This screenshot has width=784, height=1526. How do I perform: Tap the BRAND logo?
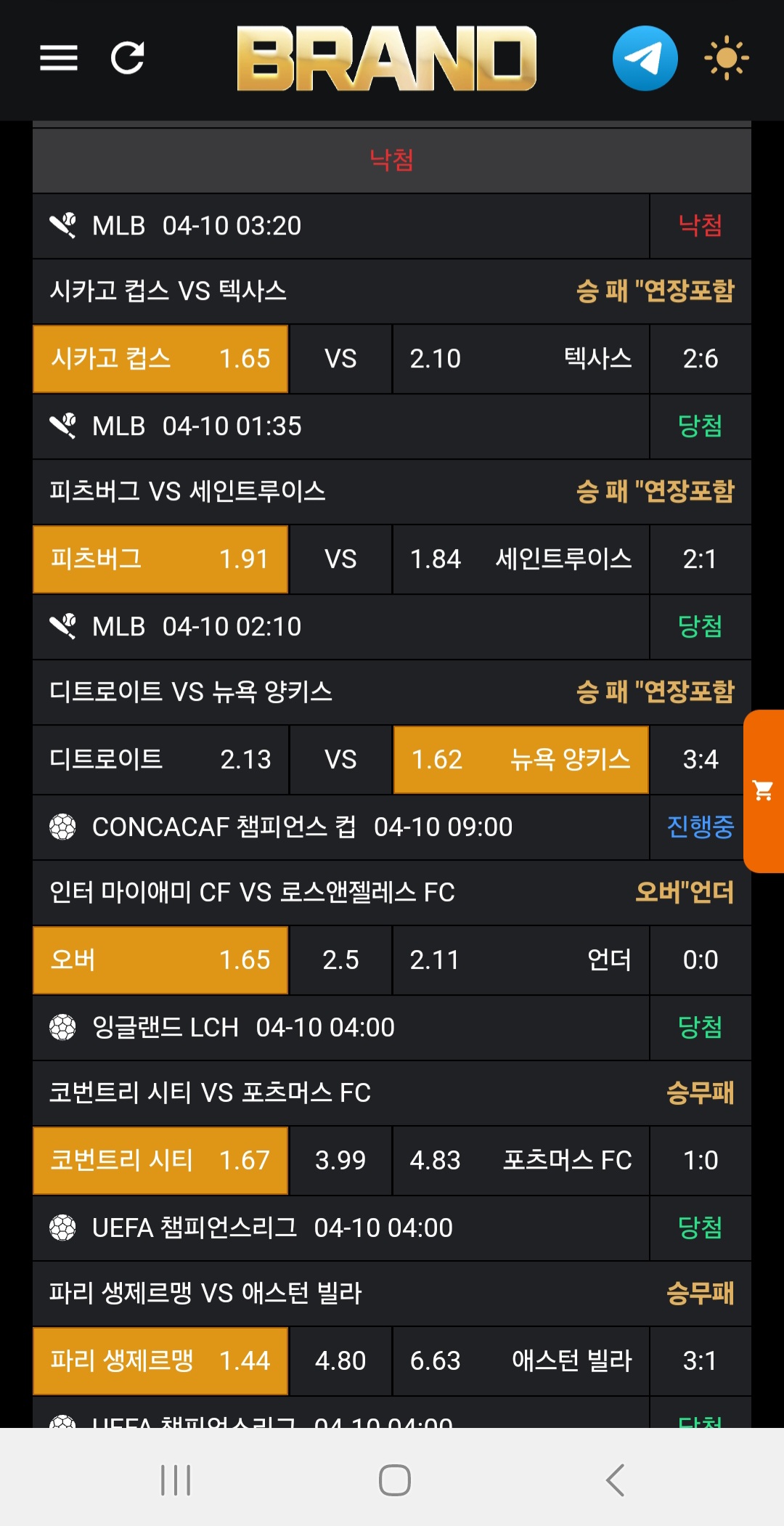pyautogui.click(x=386, y=58)
